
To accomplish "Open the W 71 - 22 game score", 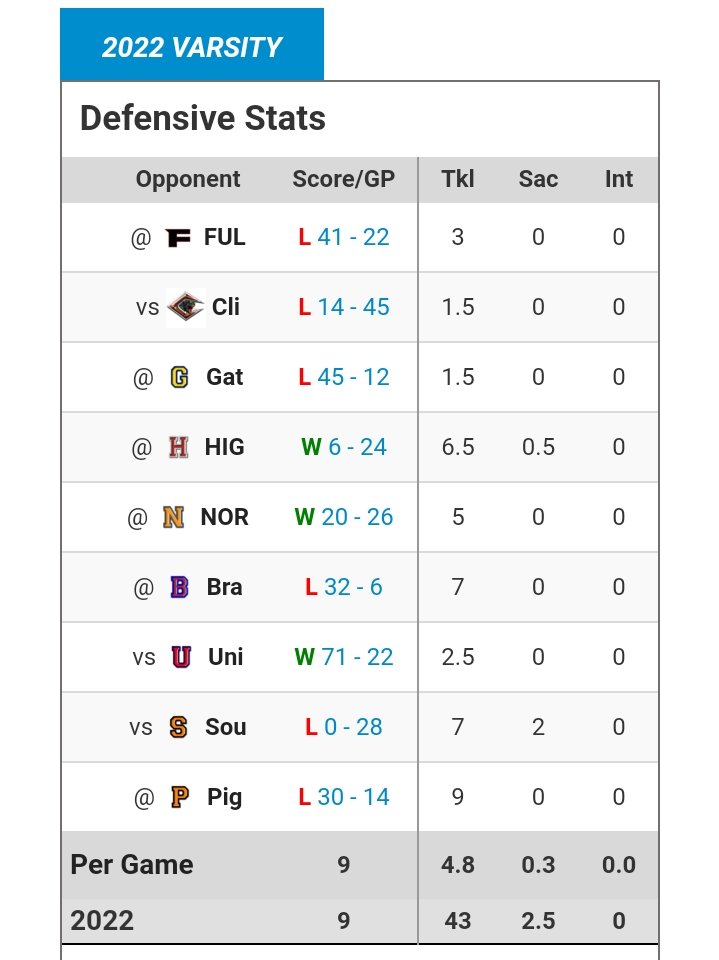I will tap(344, 657).
